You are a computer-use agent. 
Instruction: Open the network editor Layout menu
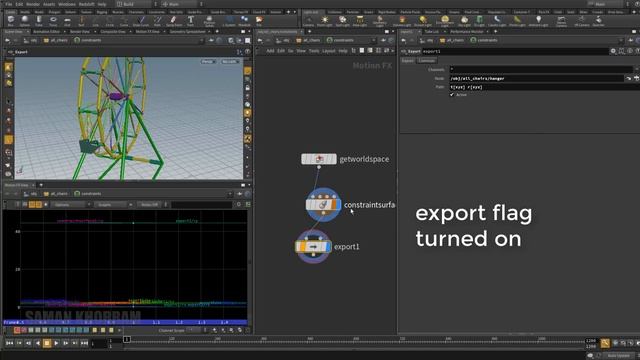[329, 51]
